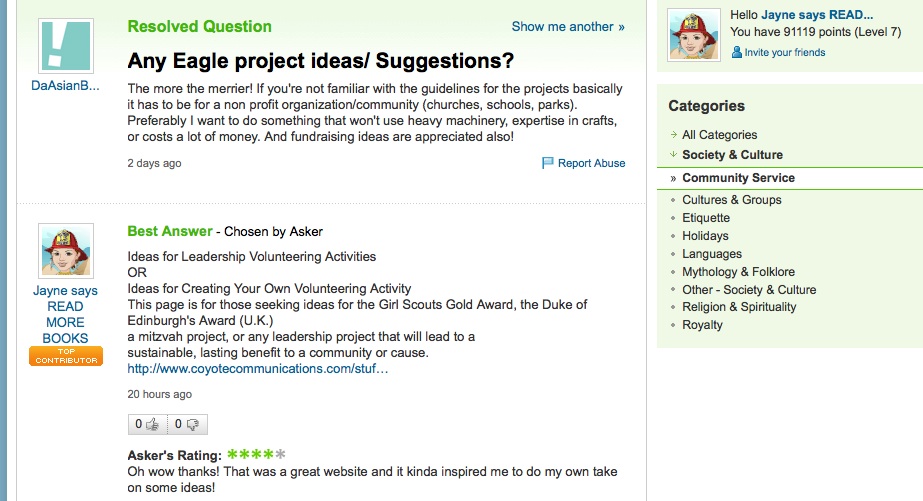Click the Asker's Rating stars

pos(256,454)
